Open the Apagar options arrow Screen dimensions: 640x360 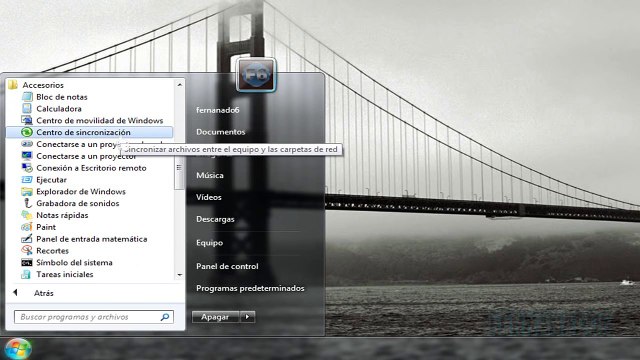tap(247, 317)
